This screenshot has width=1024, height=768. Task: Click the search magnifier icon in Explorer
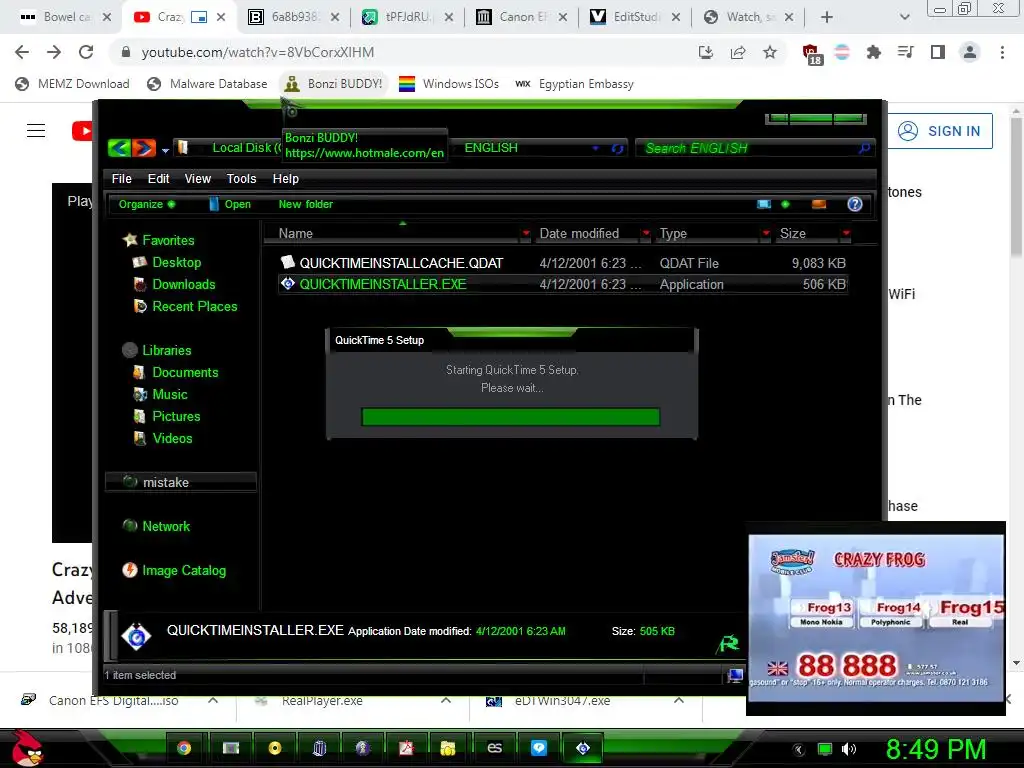(864, 148)
